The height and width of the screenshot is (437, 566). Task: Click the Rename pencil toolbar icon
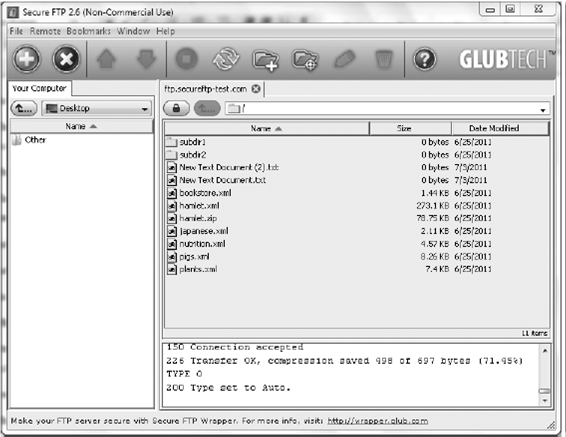345,59
